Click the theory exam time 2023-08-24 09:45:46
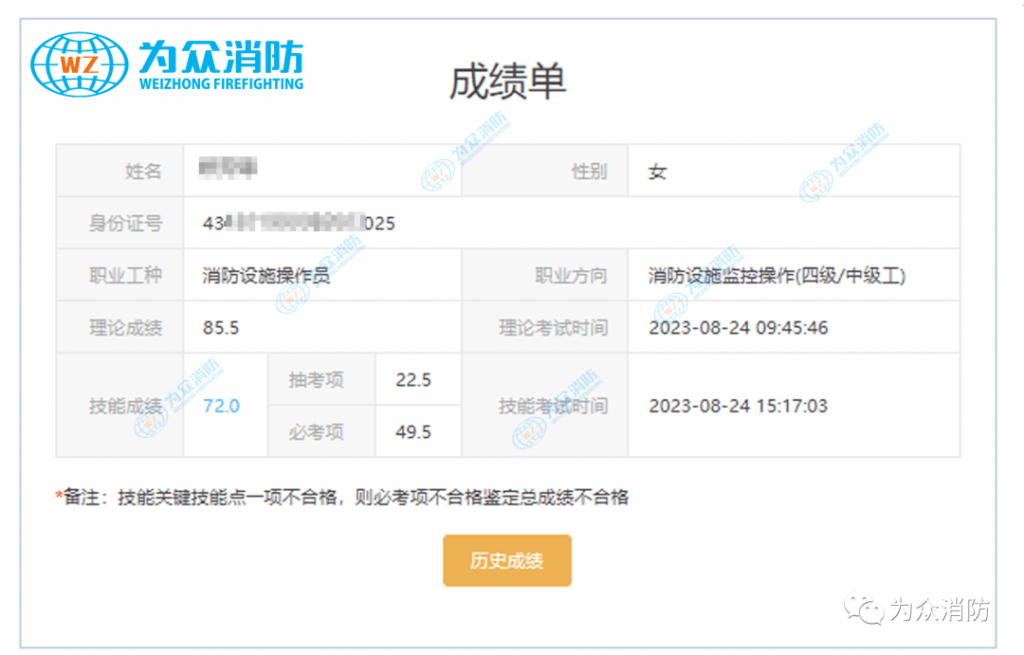The width and height of the screenshot is (1024, 655). click(x=738, y=327)
